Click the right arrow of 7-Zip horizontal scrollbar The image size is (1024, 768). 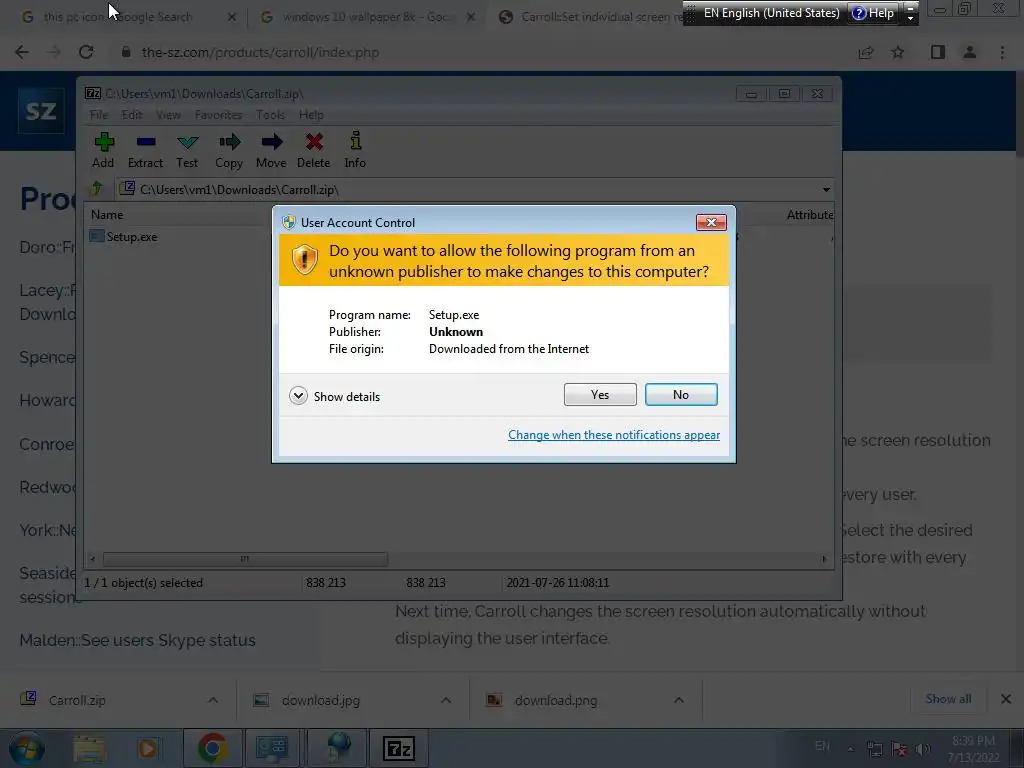[x=824, y=559]
